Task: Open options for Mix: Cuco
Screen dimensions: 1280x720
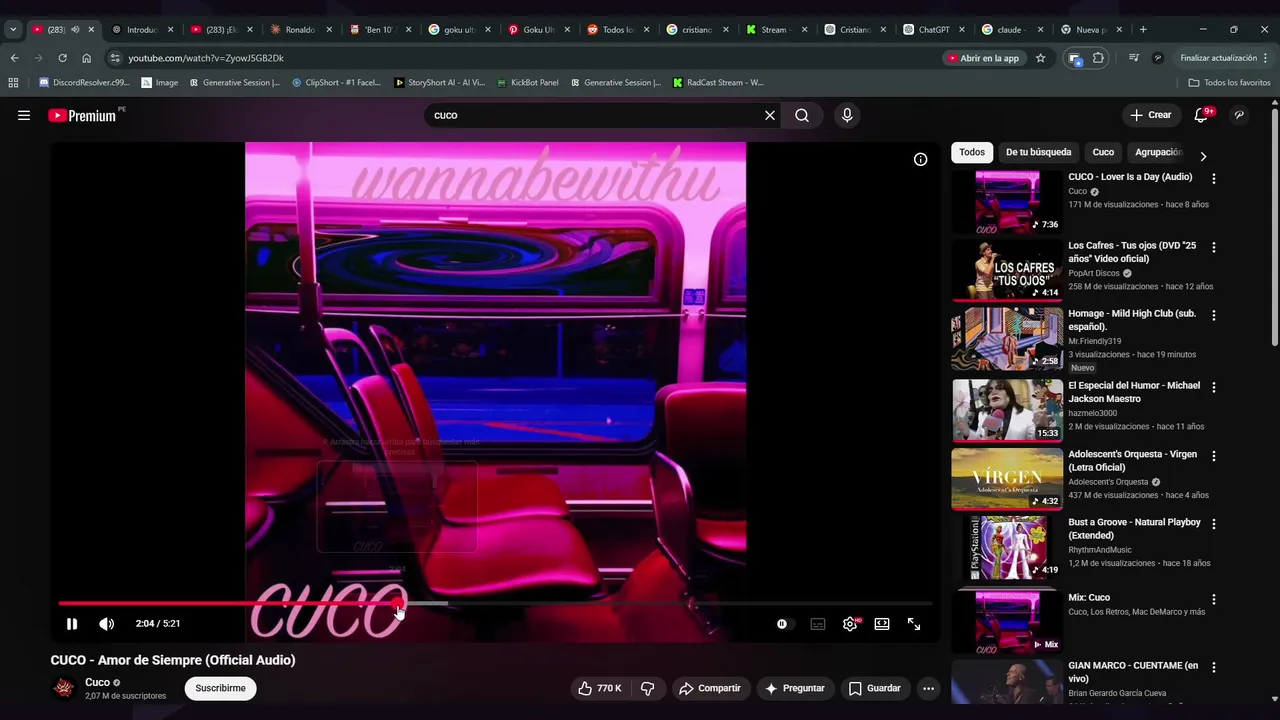Action: click(x=1214, y=600)
